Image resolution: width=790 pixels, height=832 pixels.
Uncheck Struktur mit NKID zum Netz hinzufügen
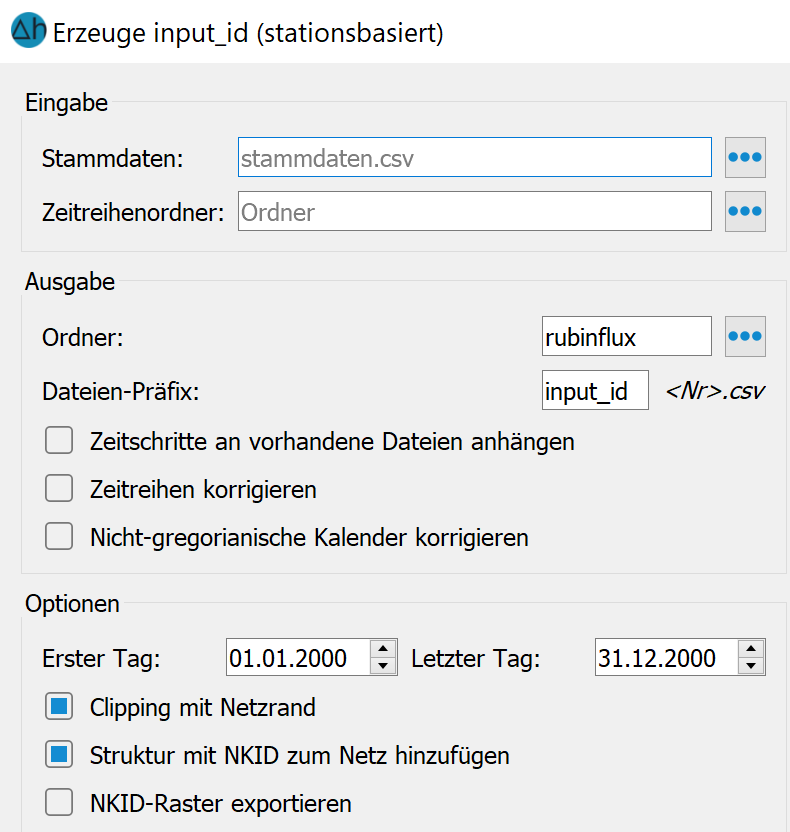60,755
